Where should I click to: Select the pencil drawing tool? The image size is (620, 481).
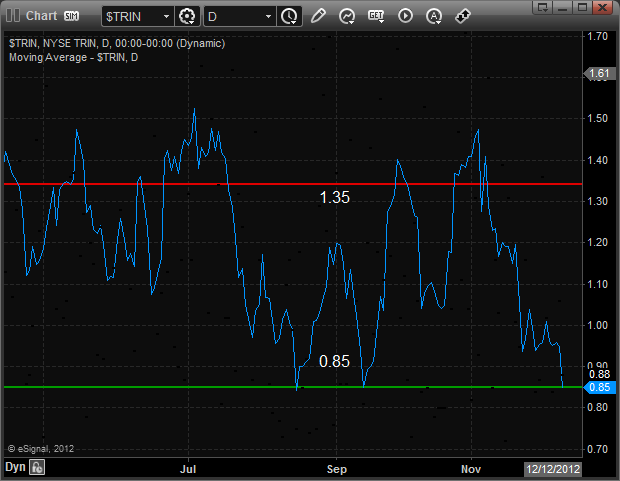click(x=318, y=16)
